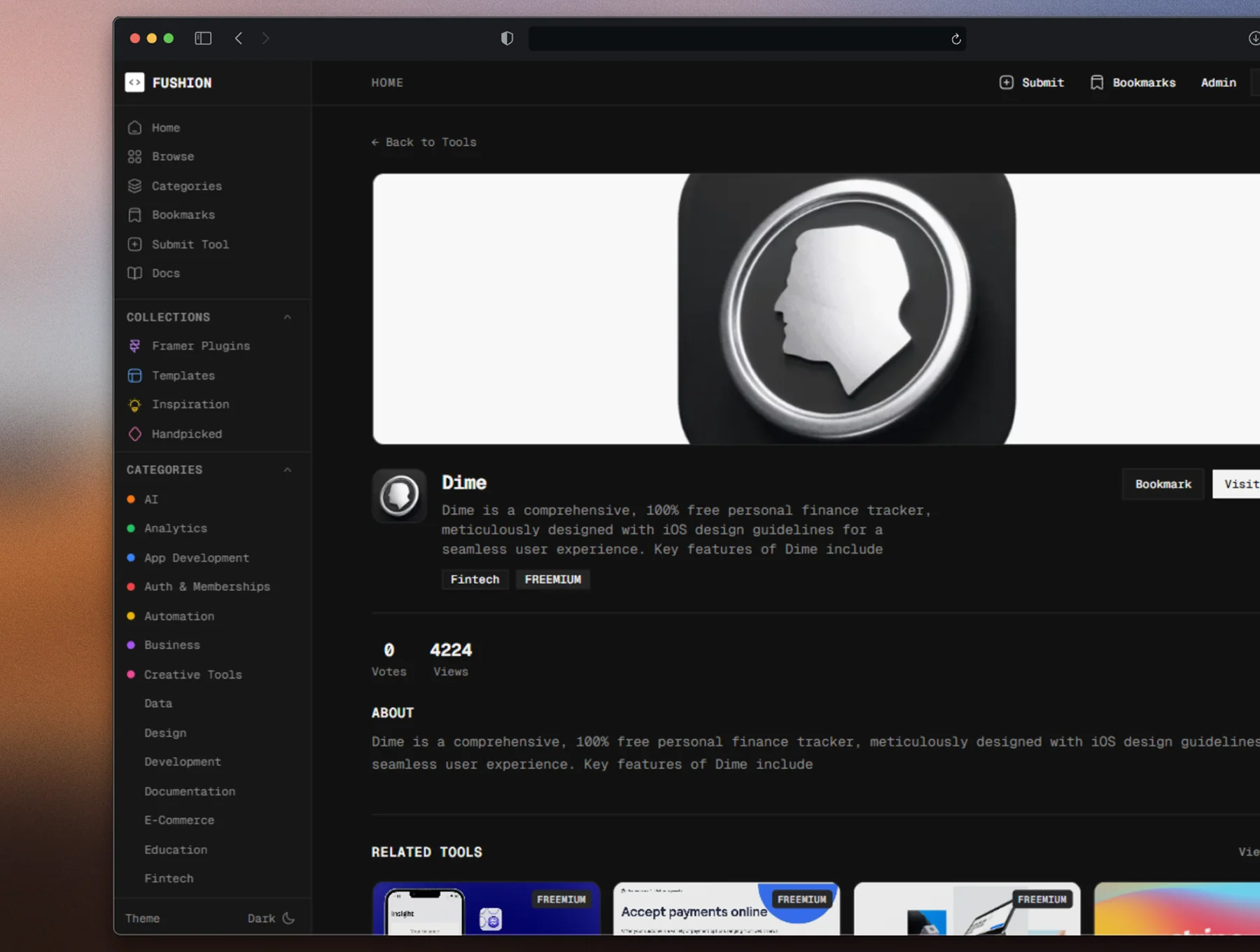The image size is (1260, 952).
Task: Open Bookmarks from the top header
Action: pos(1133,83)
